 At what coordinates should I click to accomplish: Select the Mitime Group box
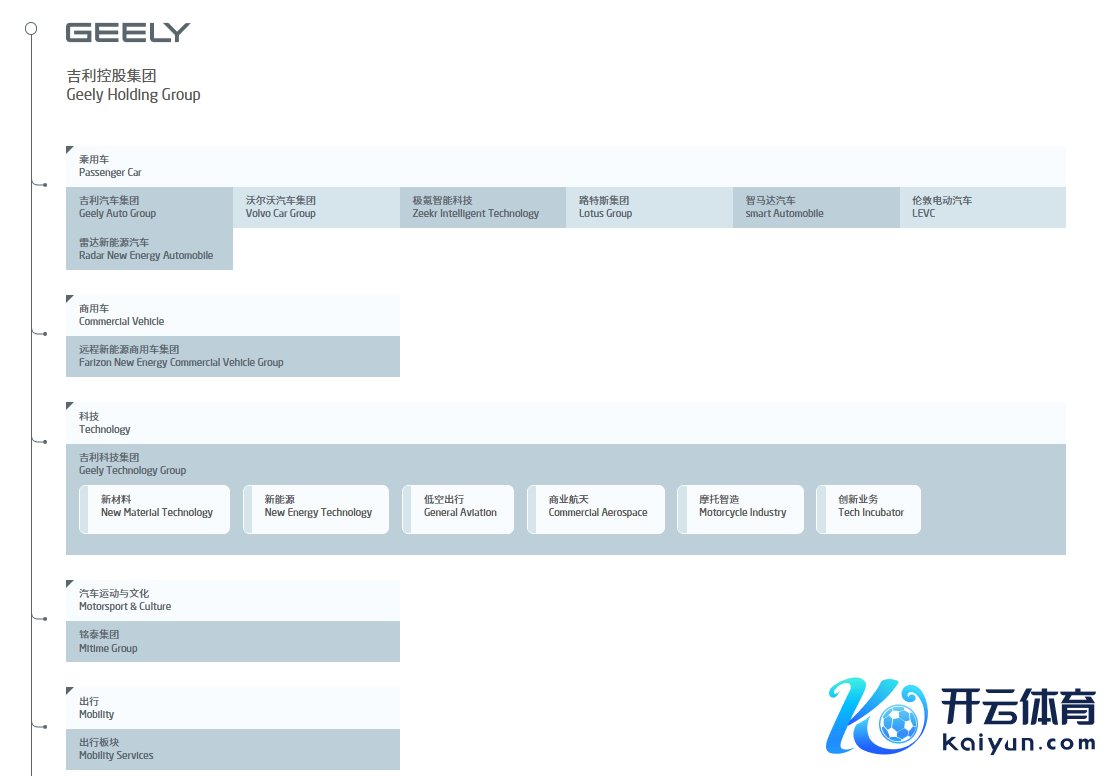233,642
